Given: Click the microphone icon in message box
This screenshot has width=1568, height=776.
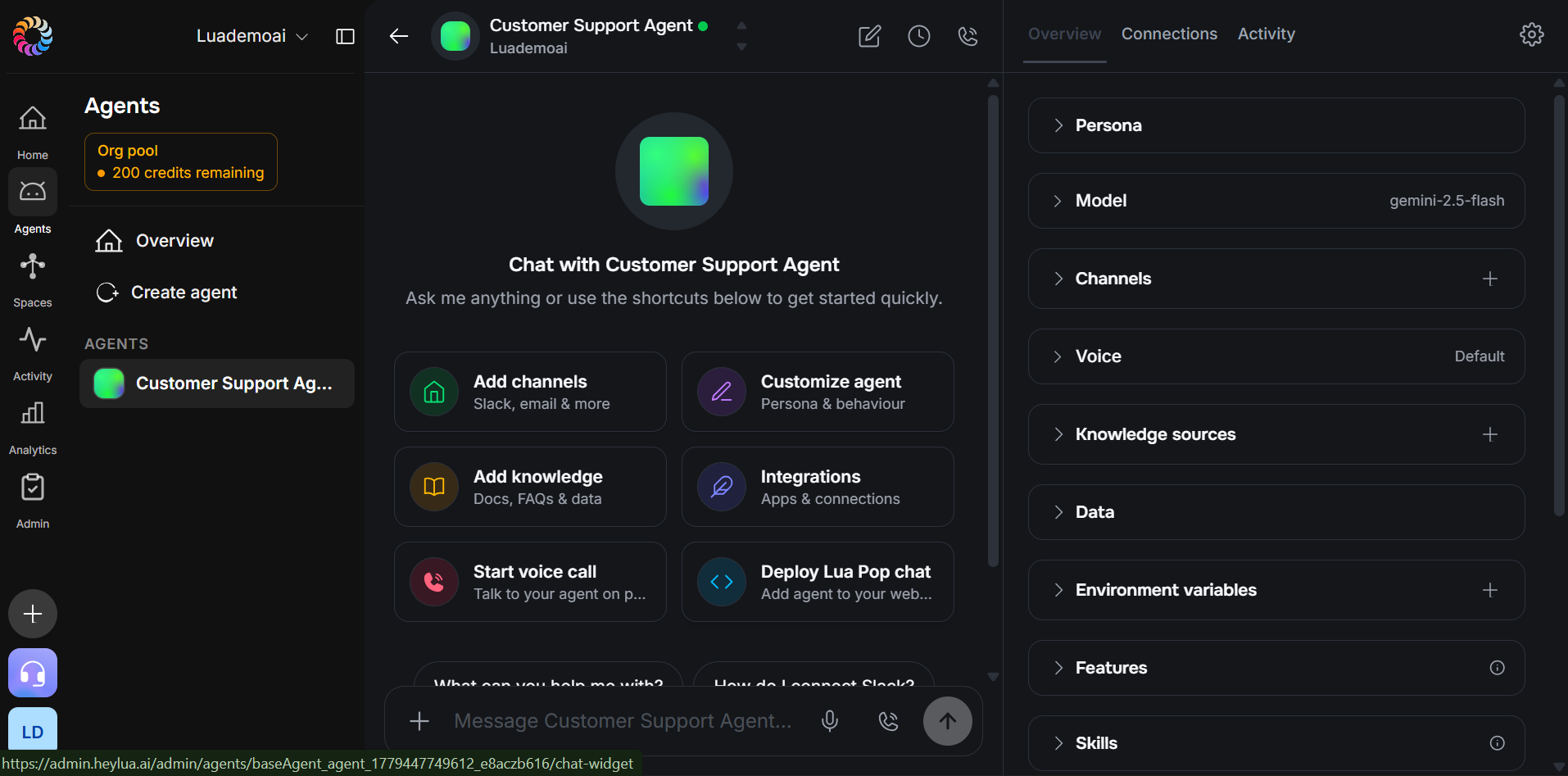Looking at the screenshot, I should pos(830,721).
